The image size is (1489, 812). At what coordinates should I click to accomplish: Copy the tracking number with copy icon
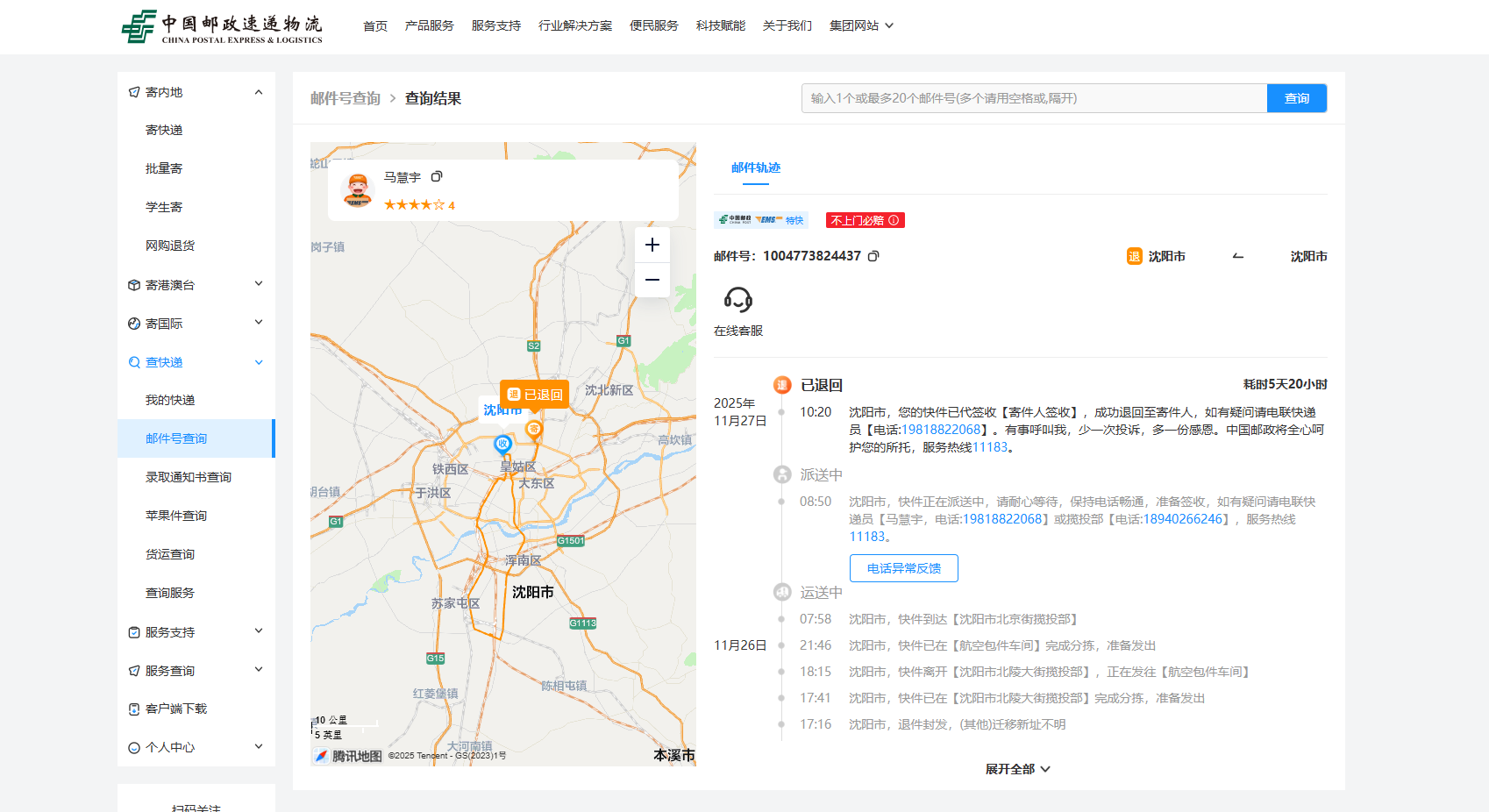[873, 256]
